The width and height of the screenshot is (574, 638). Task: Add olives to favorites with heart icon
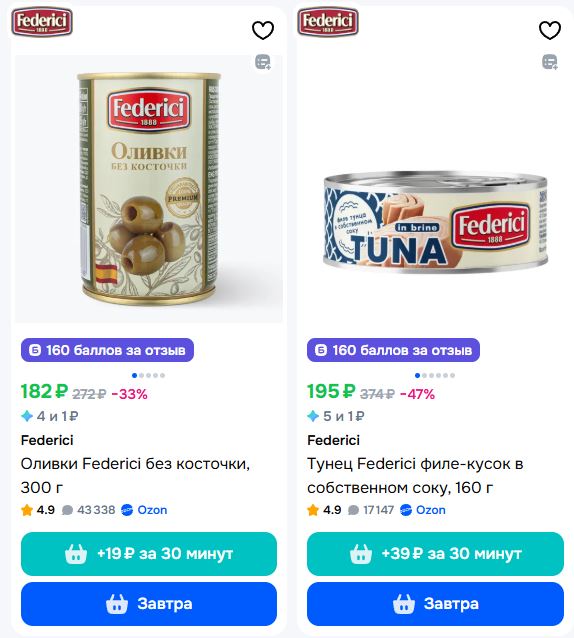point(263,31)
